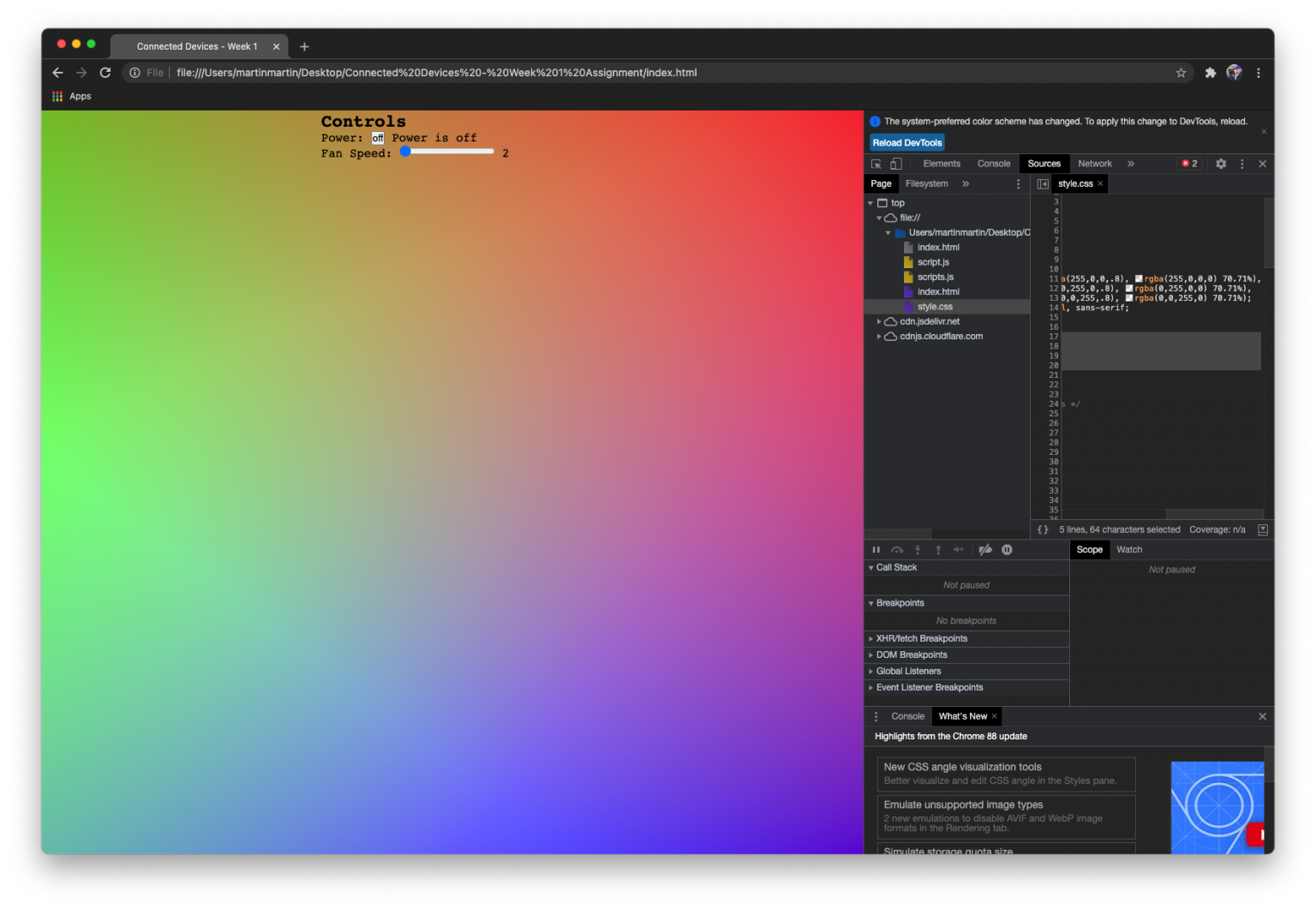Screen dimensions: 1316x909
Task: Bookmark this page with star icon
Action: point(1181,73)
